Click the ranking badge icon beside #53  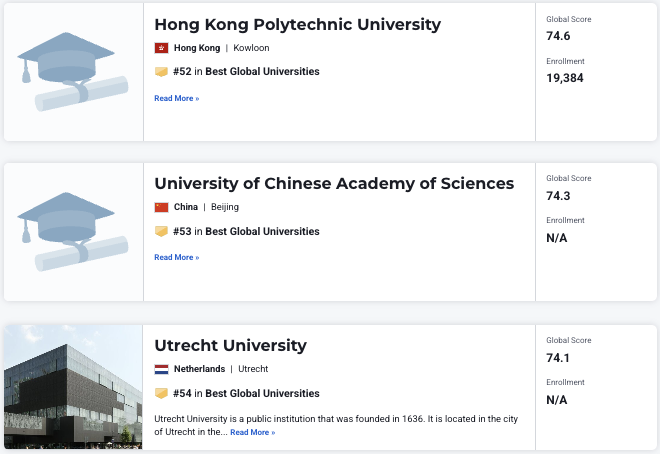pos(161,231)
